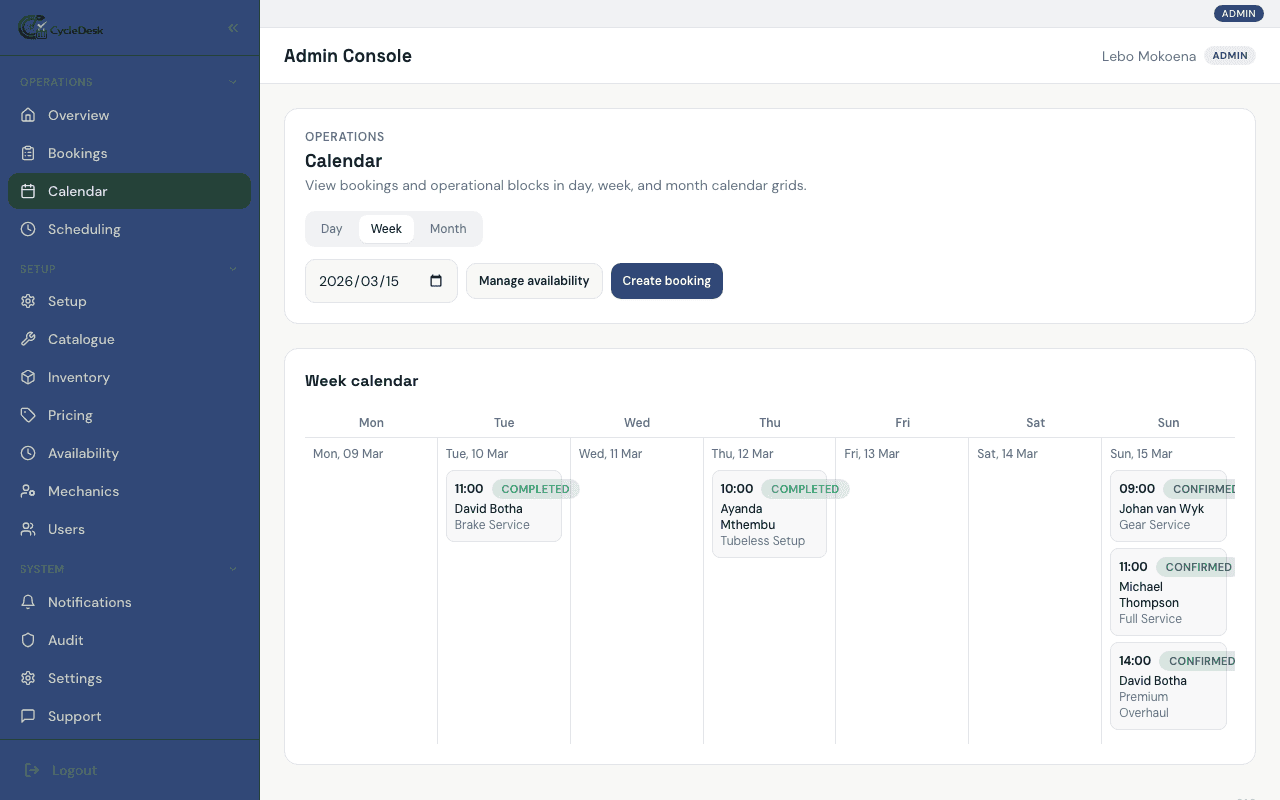This screenshot has height=800, width=1280.
Task: Select the Inventory box icon
Action: [x=28, y=377]
